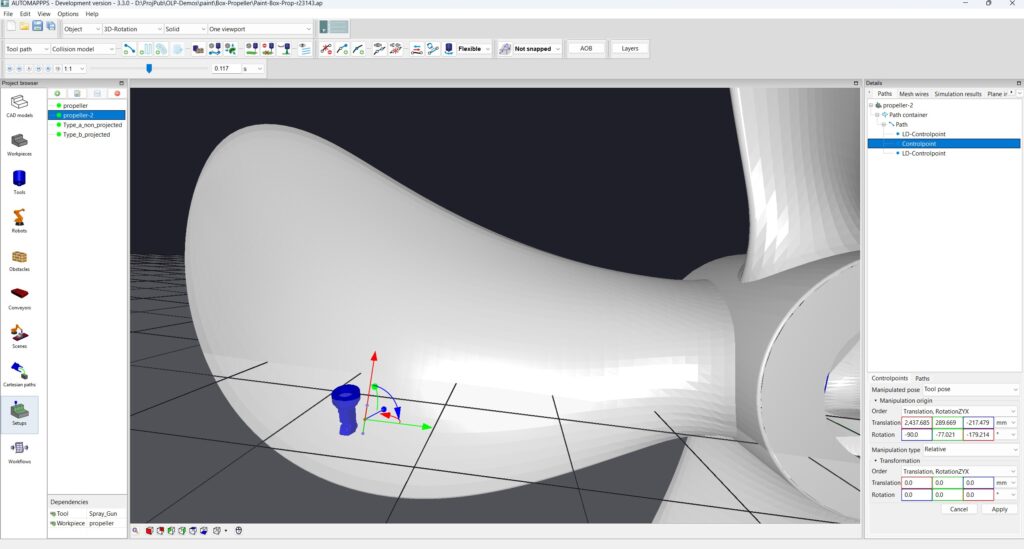This screenshot has width=1024, height=549.
Task: Open the Workflows category
Action: pyautogui.click(x=19, y=452)
